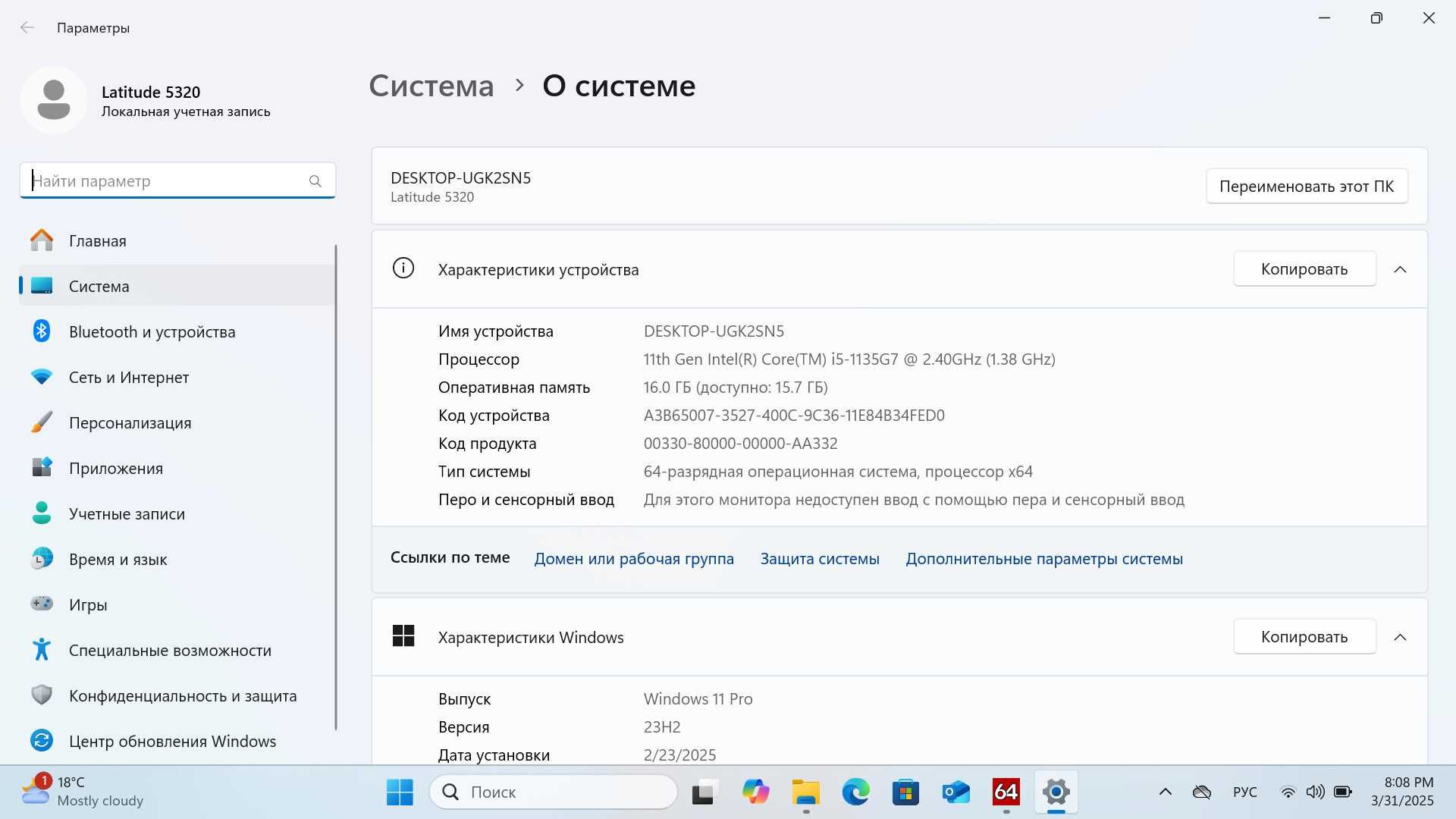Click the battery tray icon

(1343, 792)
